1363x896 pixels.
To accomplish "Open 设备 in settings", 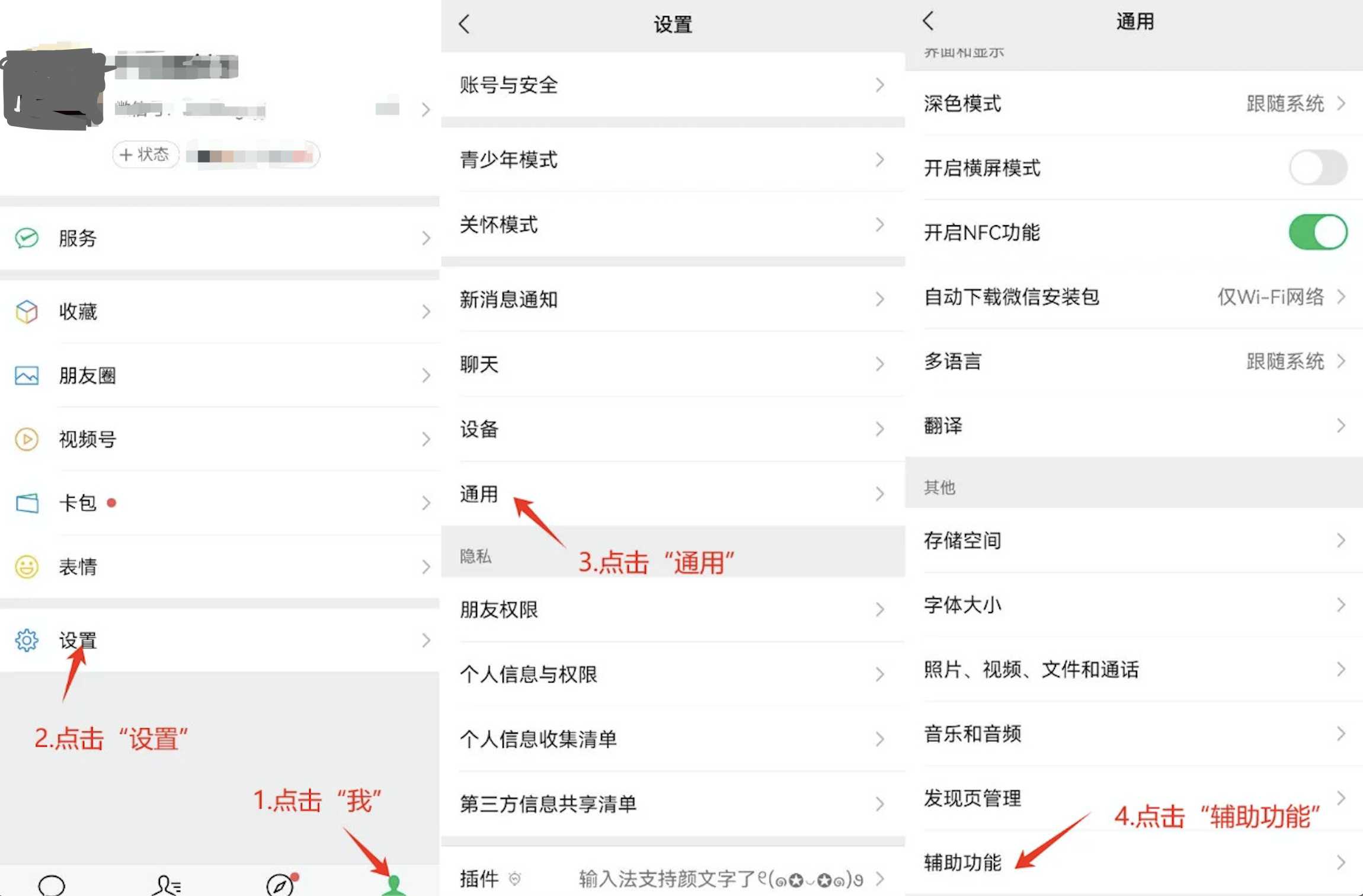I will click(673, 429).
